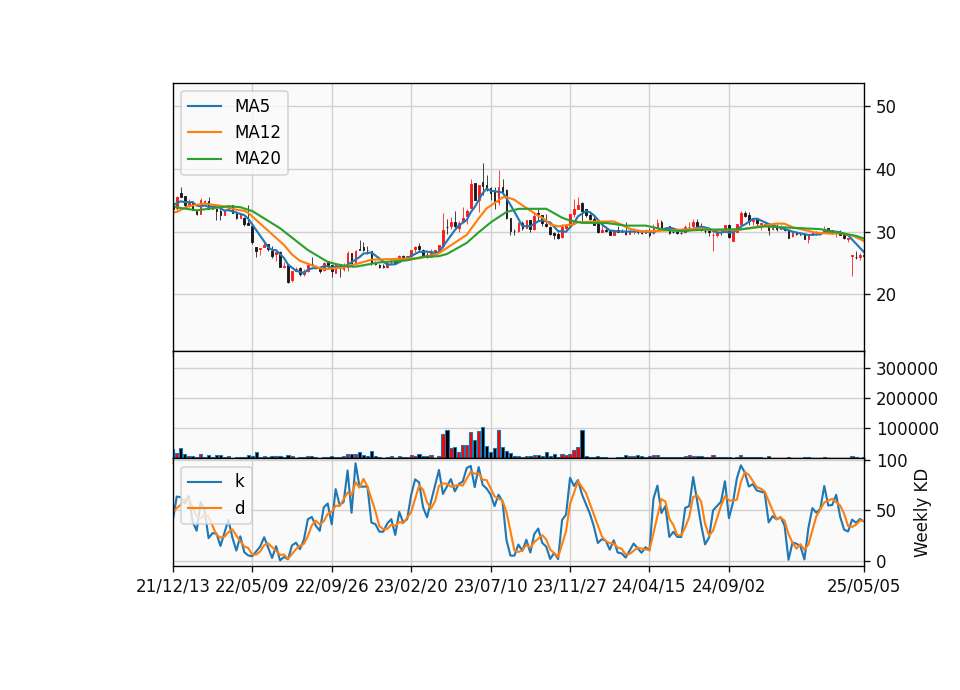Click the orange MA12 line sample in legend
Viewport: 960px width, 690px height.
204,132
